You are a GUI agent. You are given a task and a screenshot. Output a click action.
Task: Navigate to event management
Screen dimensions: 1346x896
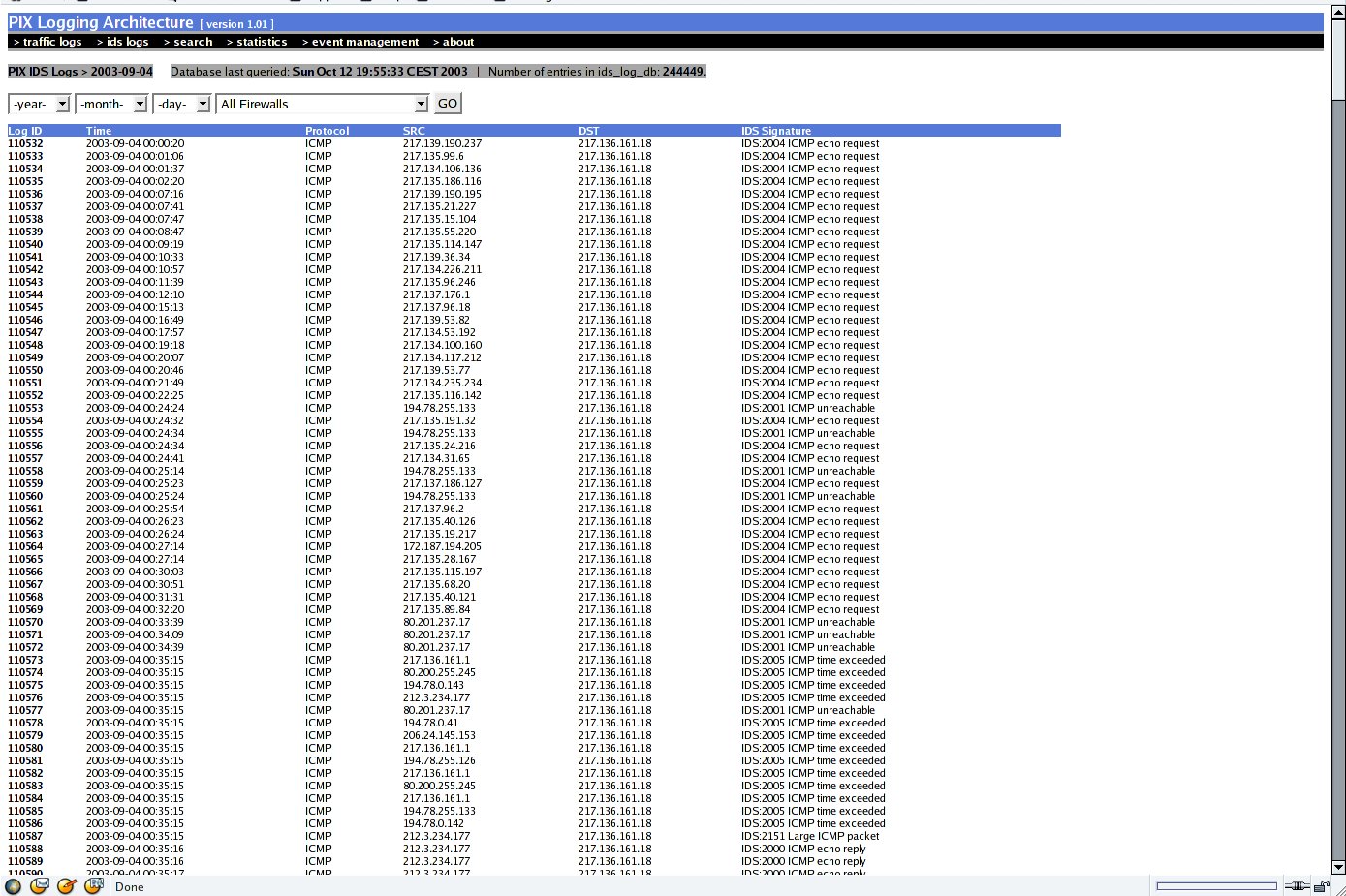coord(360,42)
